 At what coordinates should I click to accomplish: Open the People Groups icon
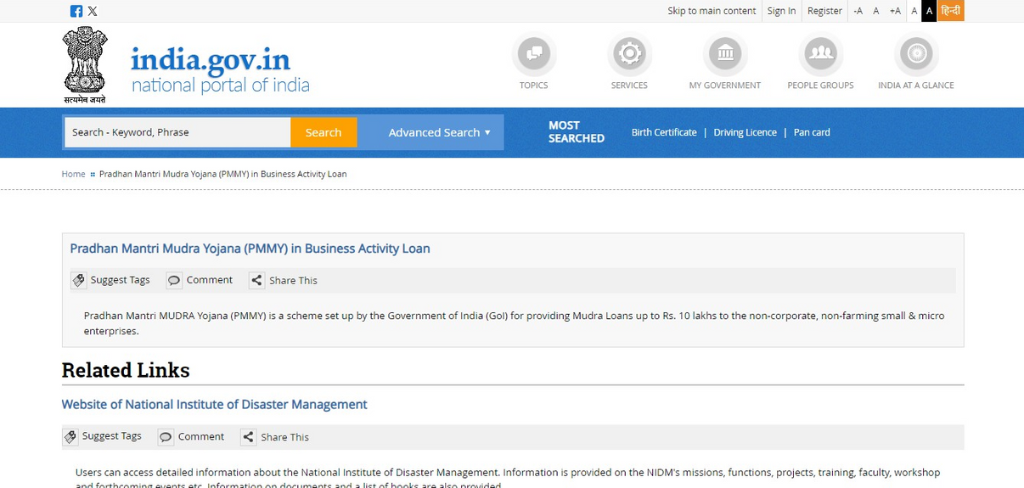pos(820,54)
